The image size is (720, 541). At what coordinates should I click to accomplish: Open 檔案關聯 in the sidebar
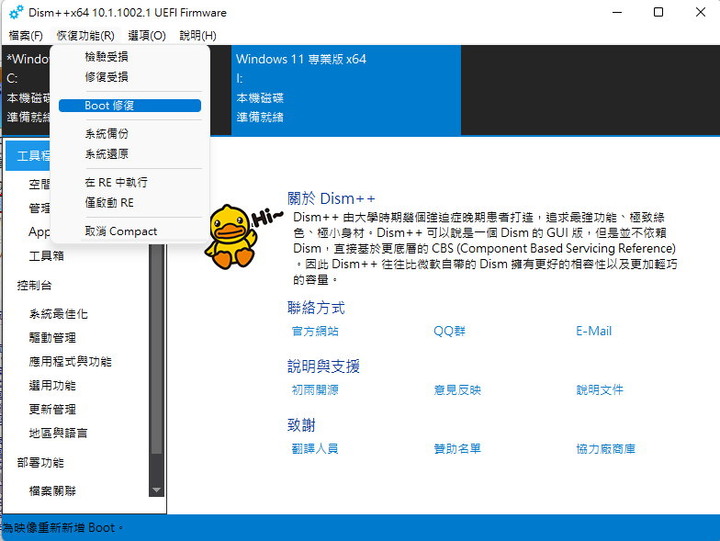point(52,491)
